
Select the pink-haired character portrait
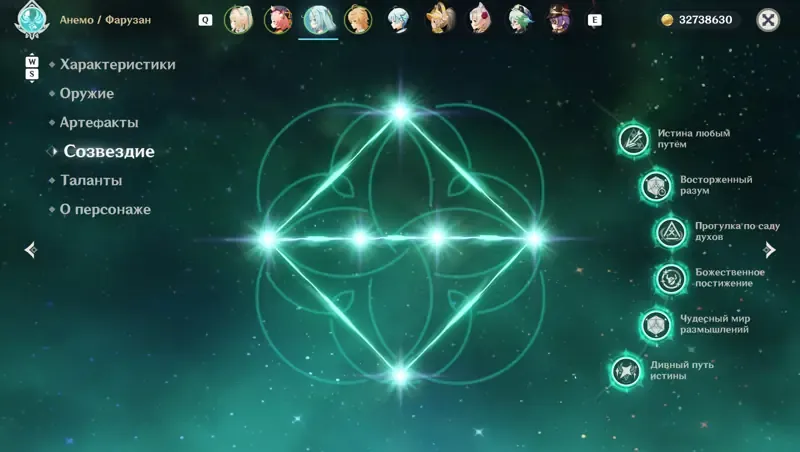point(278,20)
